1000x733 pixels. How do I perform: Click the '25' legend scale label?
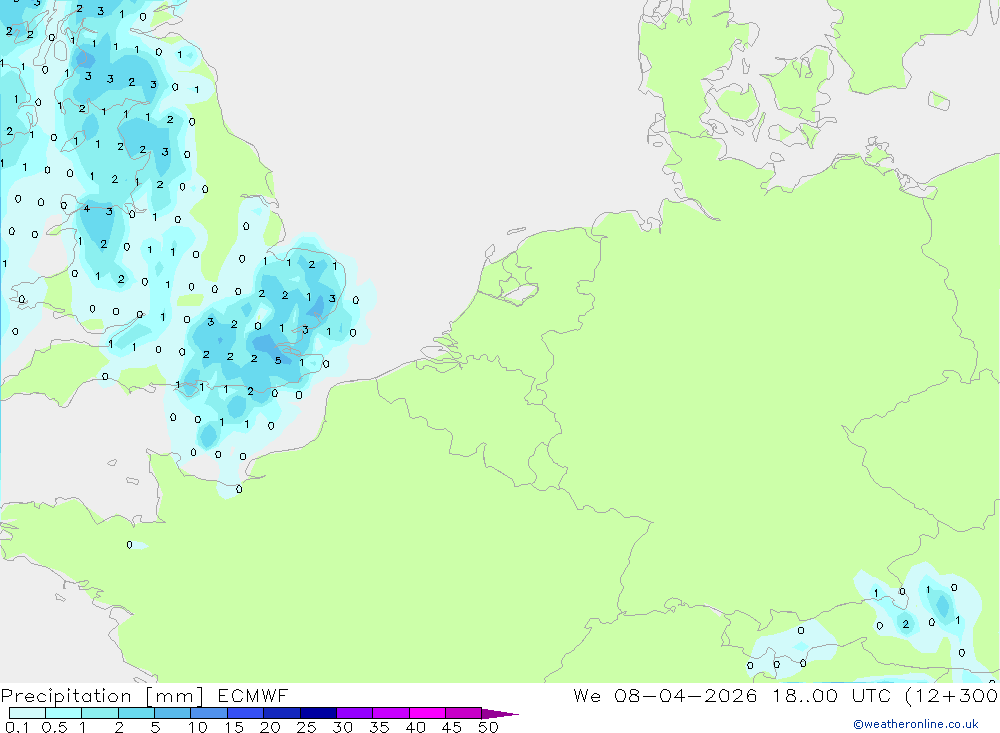pyautogui.click(x=306, y=727)
